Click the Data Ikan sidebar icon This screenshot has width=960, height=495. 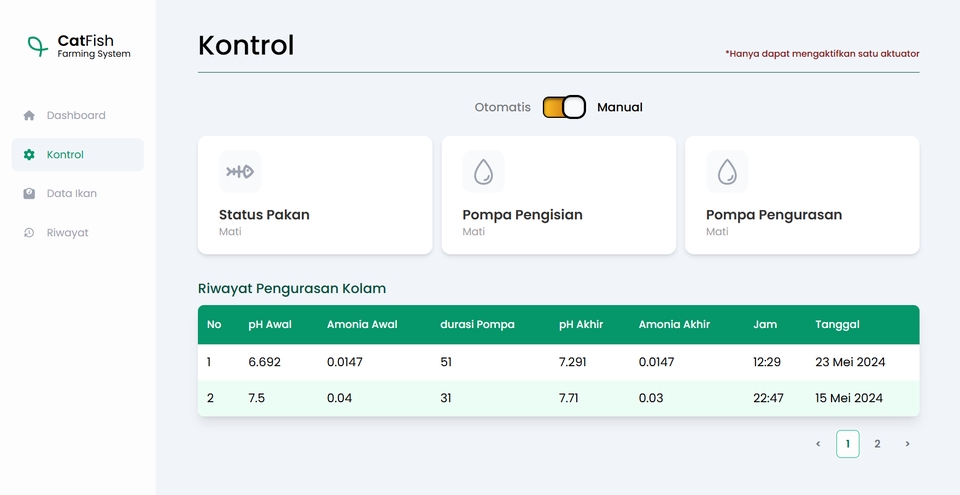point(29,194)
